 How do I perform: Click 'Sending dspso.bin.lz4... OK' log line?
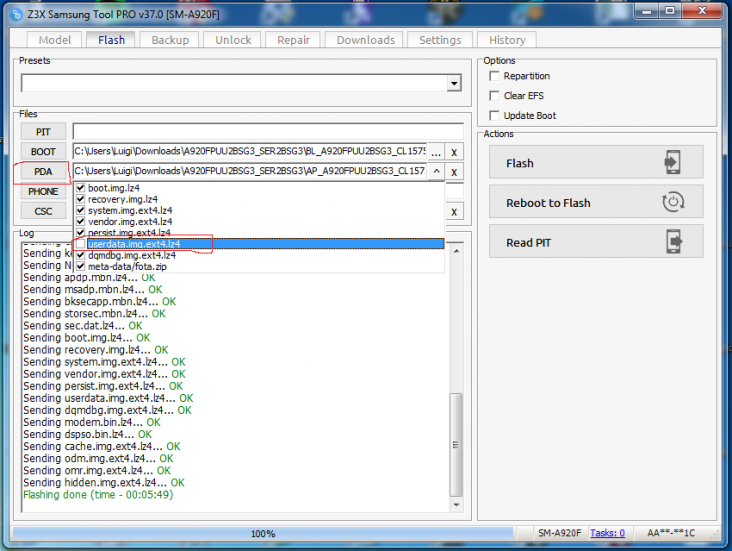87,434
